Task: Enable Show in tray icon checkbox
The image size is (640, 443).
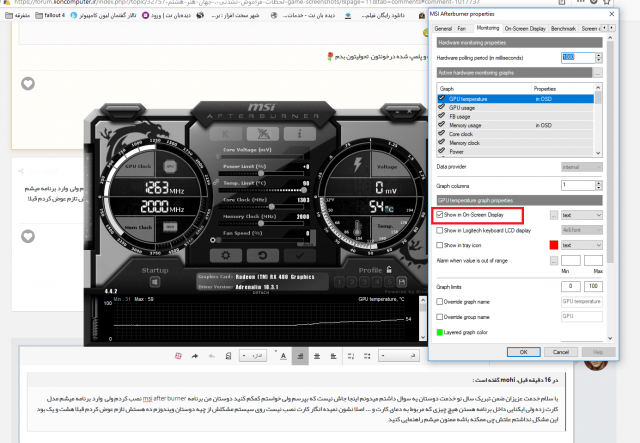Action: (439, 245)
